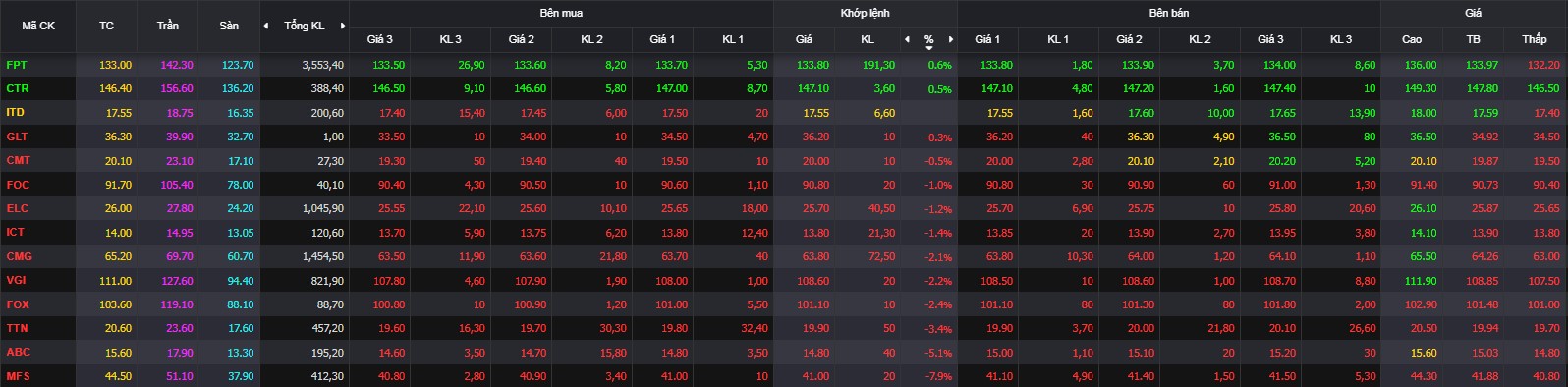
Task: Open FPT stock symbol
Action: [x=17, y=65]
